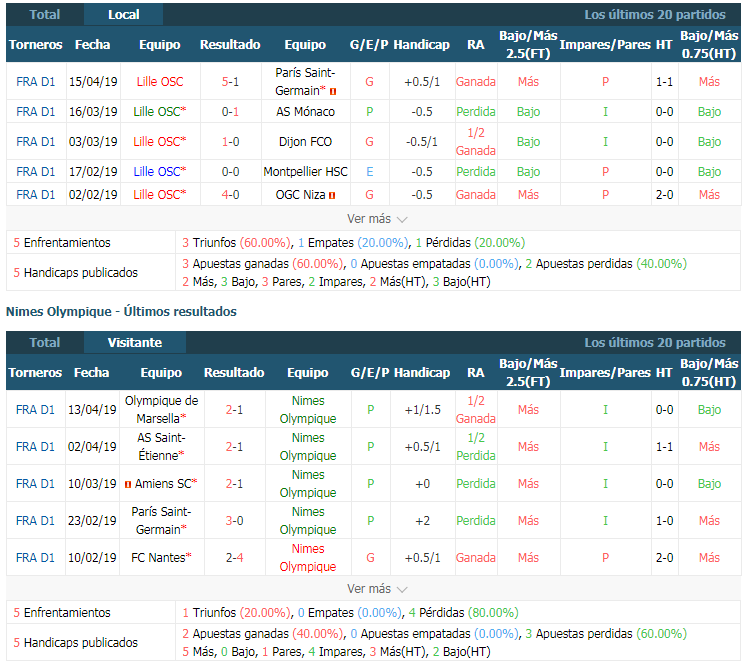The height and width of the screenshot is (661, 749).
Task: Open 'Los últimos 20 partidos' dropdown in Nimes table
Action: point(654,342)
